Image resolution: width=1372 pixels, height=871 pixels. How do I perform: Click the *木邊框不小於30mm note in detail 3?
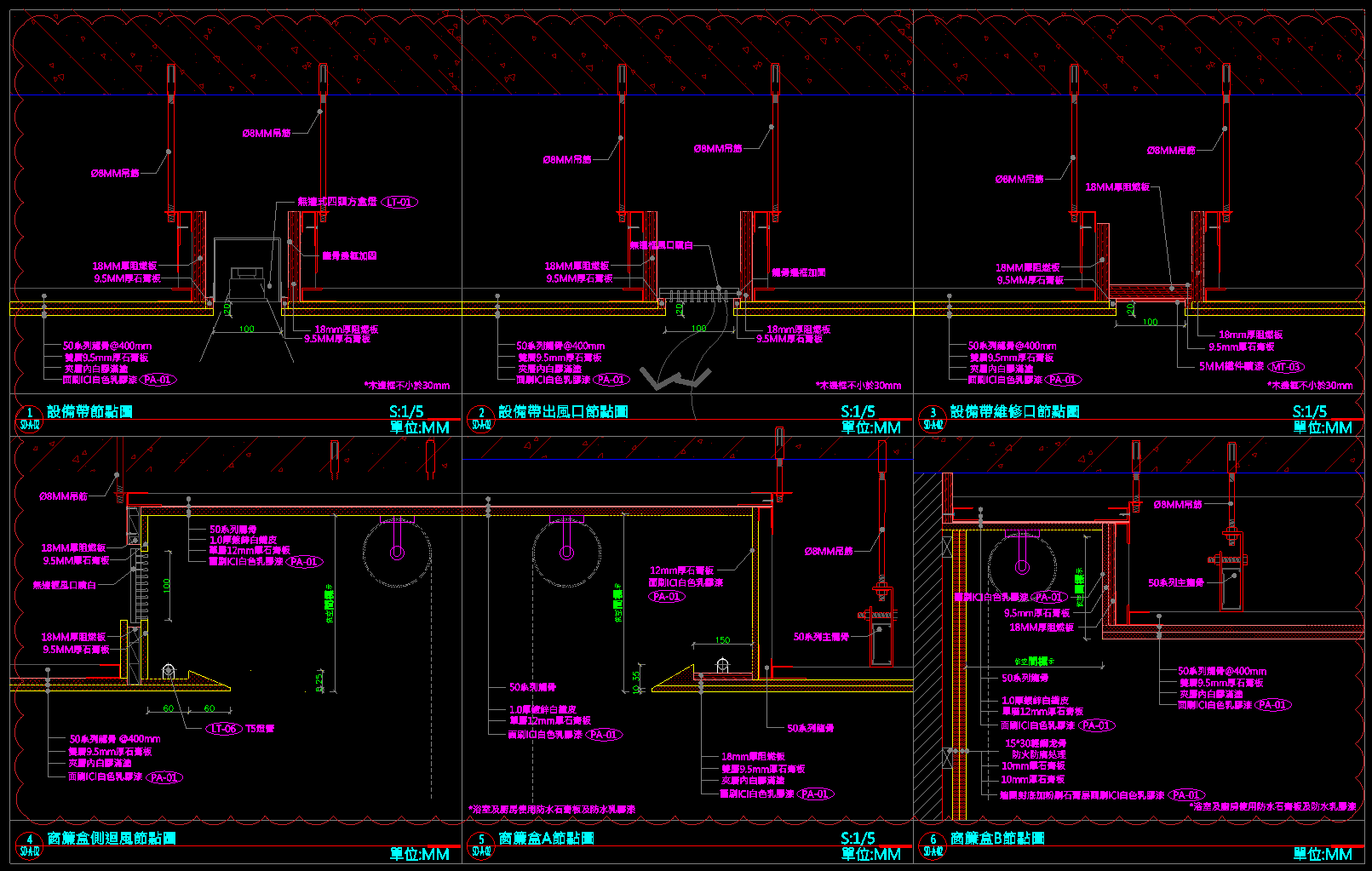pos(1310,386)
